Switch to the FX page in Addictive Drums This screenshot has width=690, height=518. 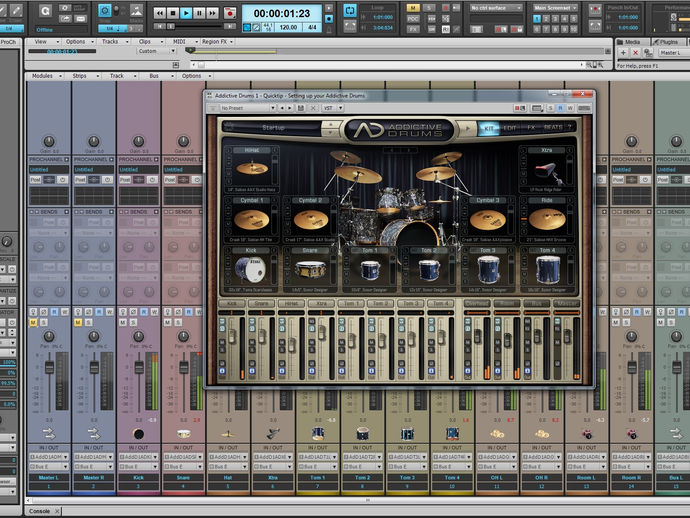pos(531,128)
